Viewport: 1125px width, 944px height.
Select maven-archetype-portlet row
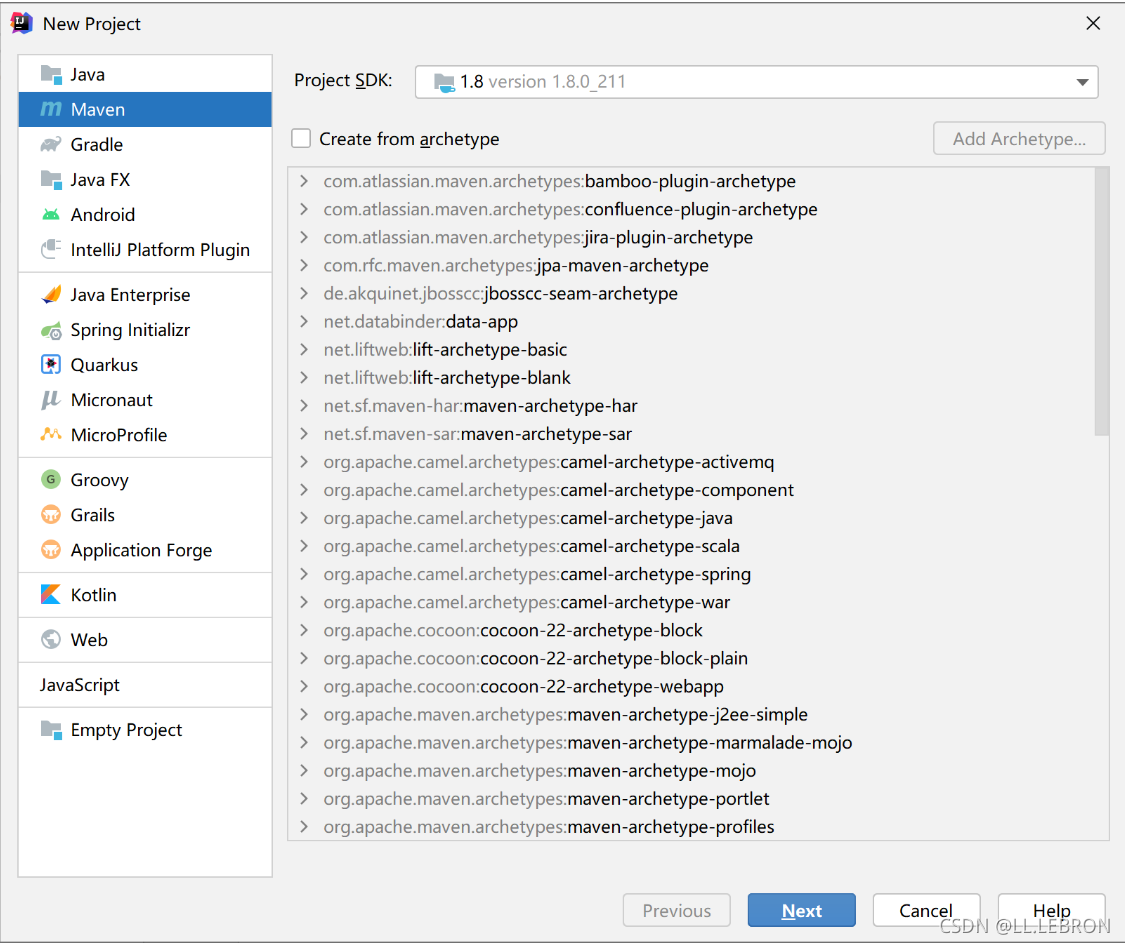(691, 798)
